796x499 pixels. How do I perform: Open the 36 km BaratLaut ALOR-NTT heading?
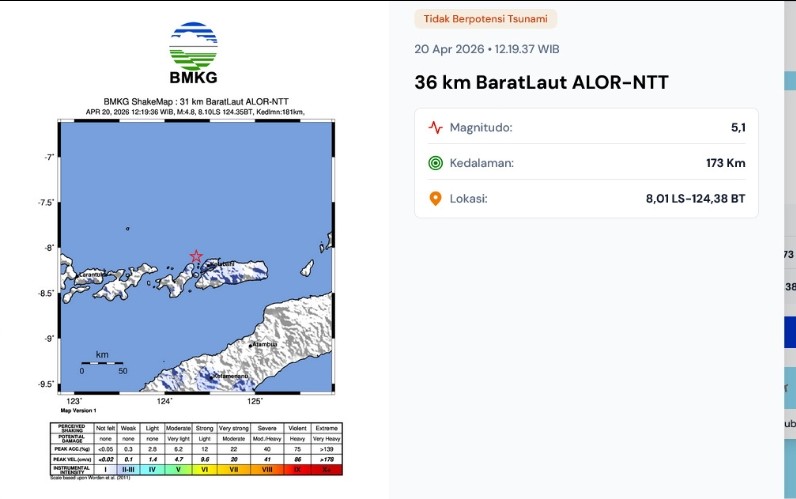tap(541, 83)
